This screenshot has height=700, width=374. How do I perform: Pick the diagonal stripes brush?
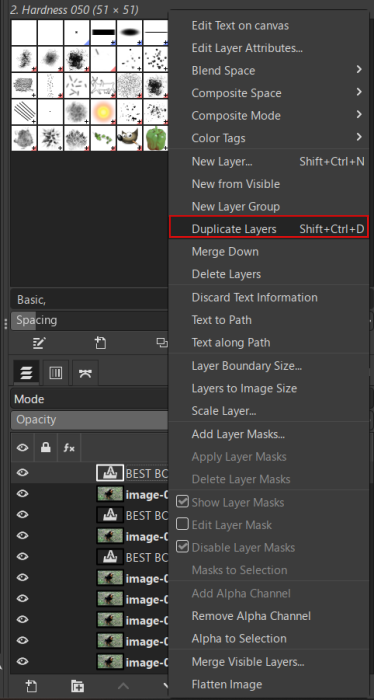coord(24,112)
